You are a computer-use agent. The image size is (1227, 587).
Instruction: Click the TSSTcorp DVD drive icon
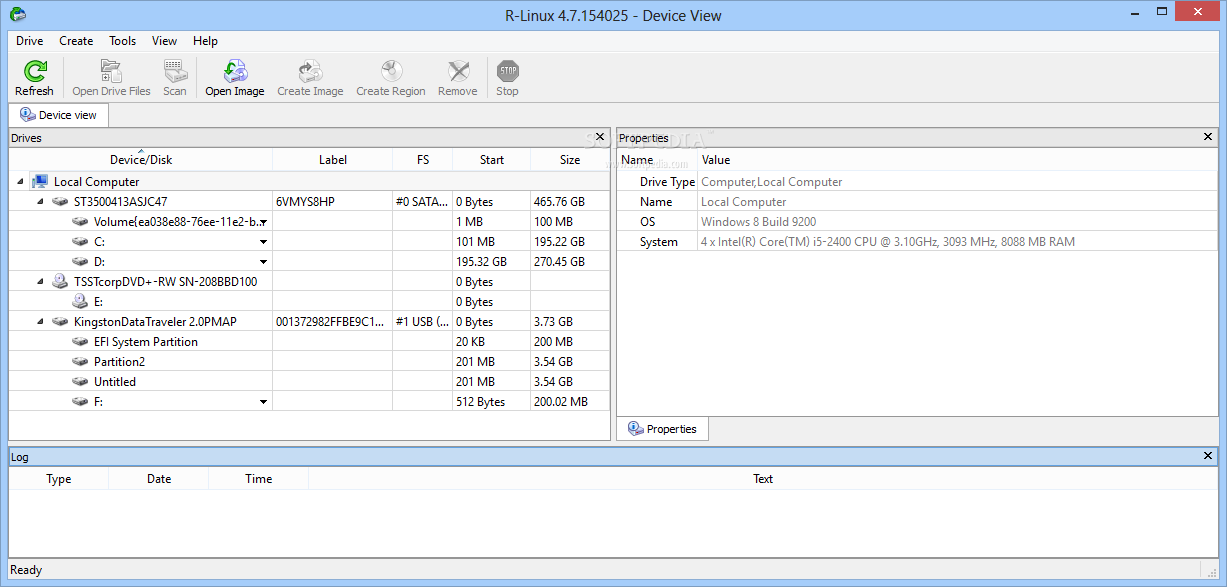pos(60,281)
